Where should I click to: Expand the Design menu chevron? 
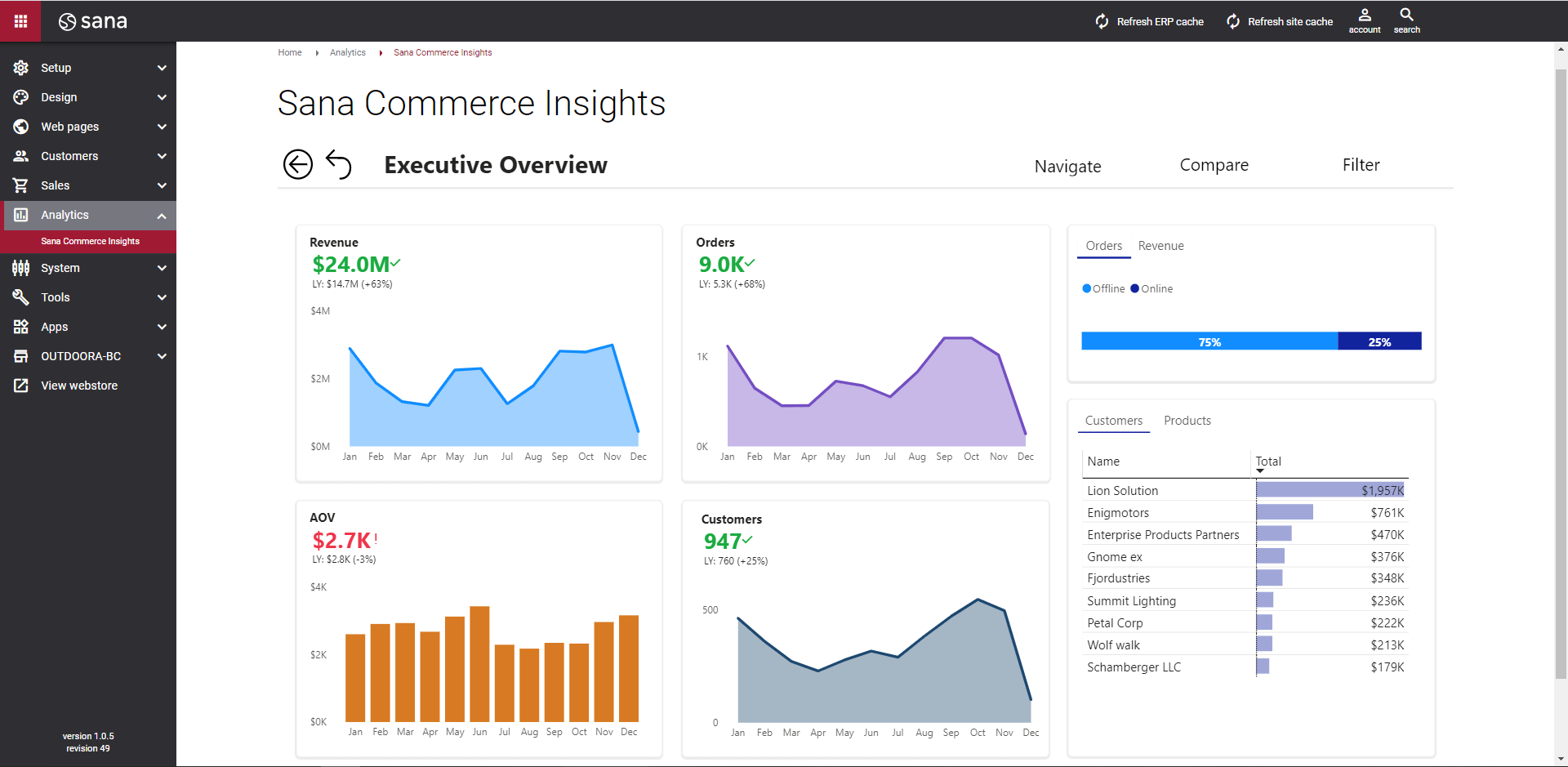click(x=162, y=97)
